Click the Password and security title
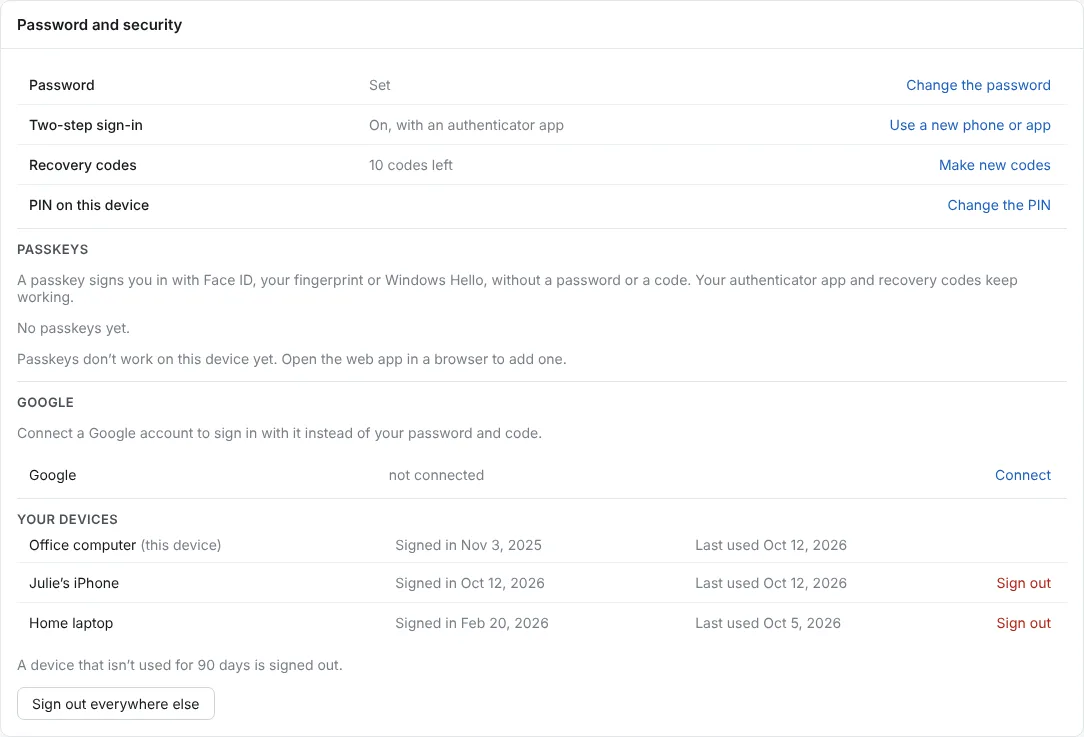Screen dimensions: 1084x737 click(100, 25)
